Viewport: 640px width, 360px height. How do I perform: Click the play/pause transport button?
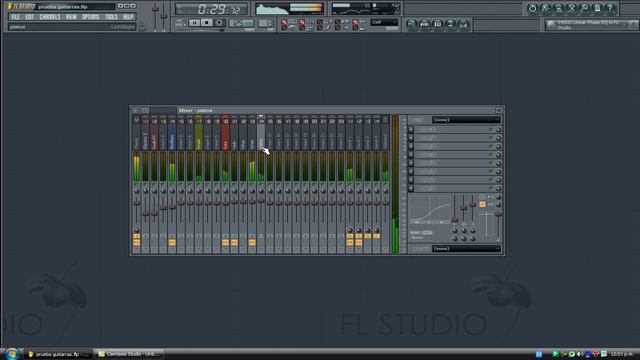(194, 23)
